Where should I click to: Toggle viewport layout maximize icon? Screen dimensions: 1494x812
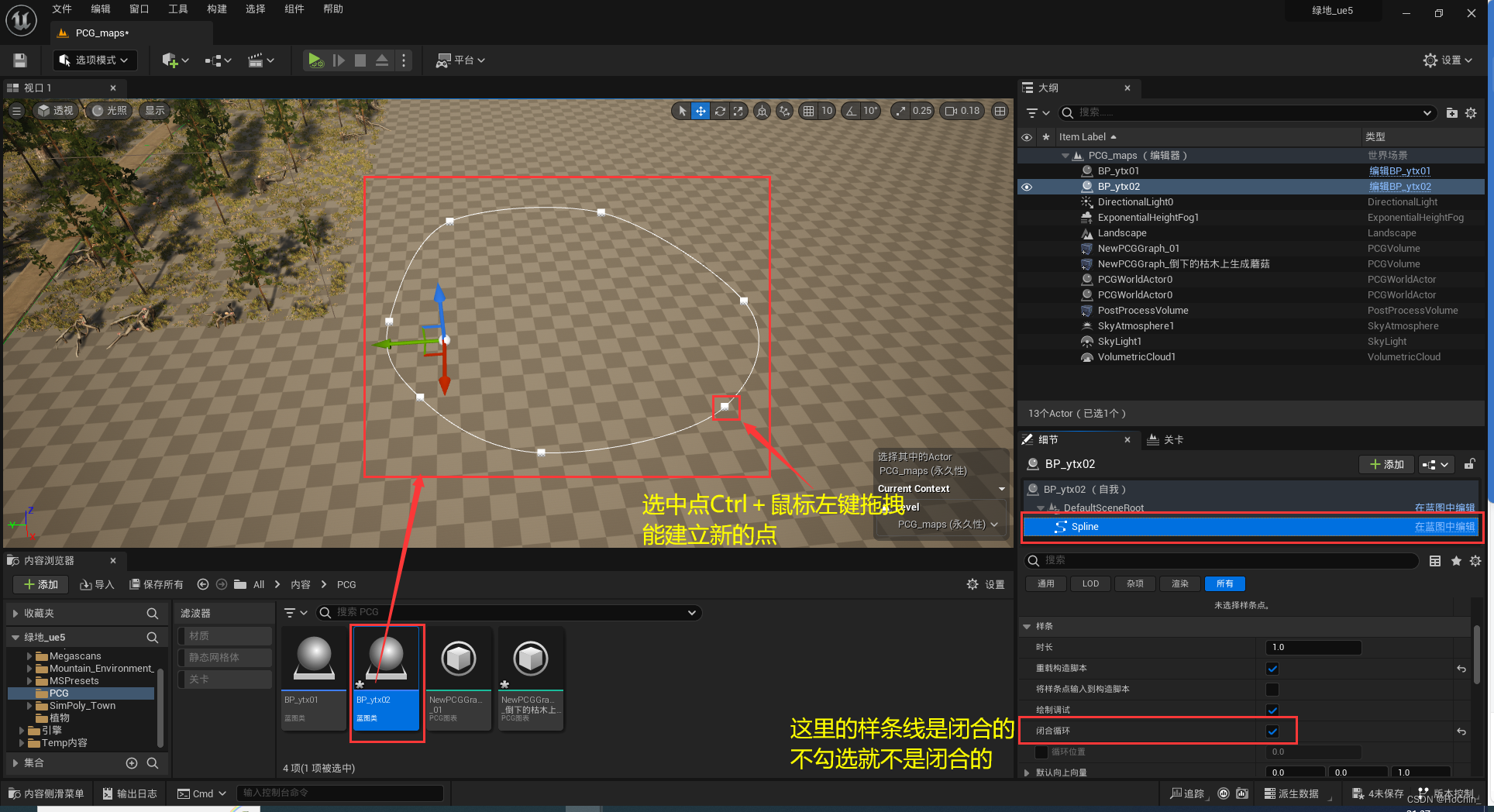(x=1000, y=111)
